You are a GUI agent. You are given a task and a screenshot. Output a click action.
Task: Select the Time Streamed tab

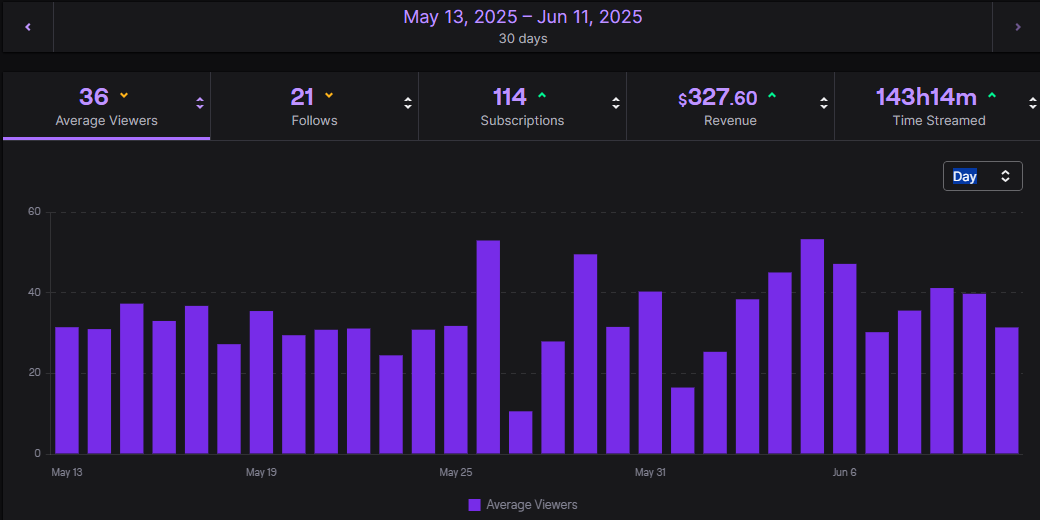937,106
